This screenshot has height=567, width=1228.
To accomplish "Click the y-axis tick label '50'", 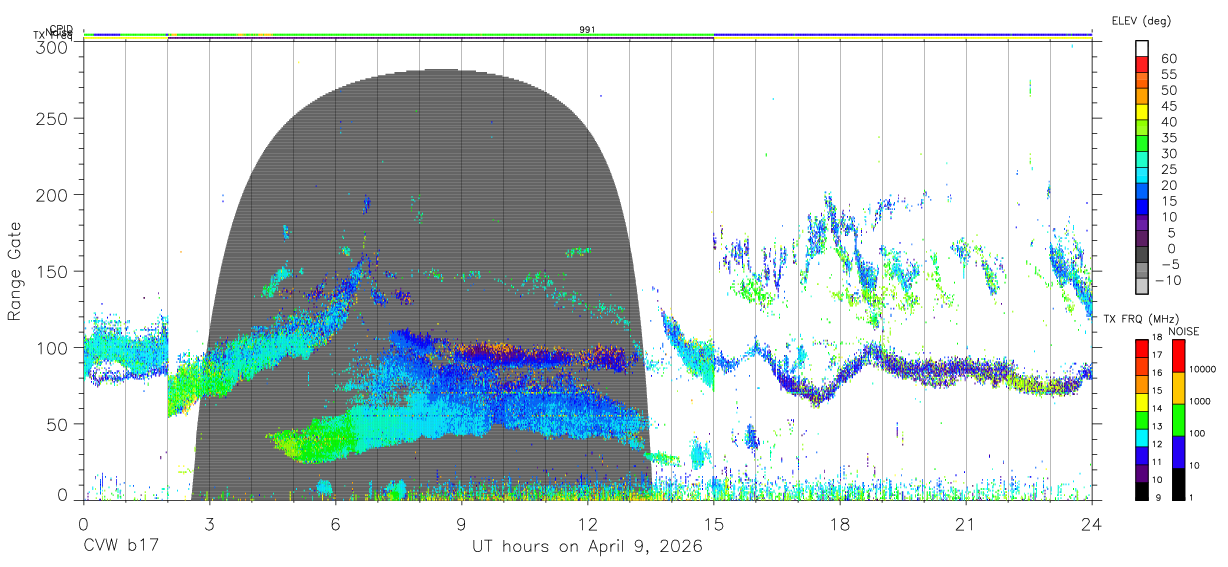I will (x=57, y=424).
